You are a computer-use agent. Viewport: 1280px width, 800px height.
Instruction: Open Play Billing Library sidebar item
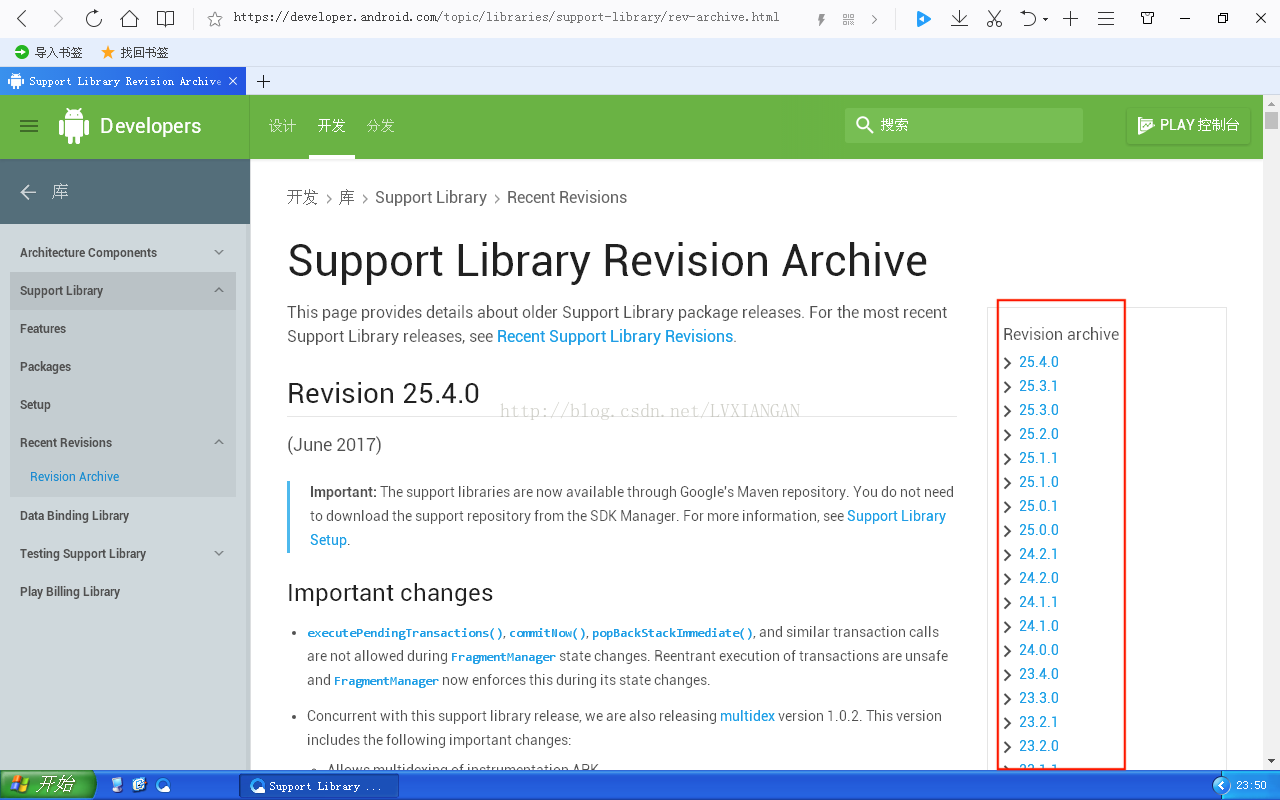70,592
